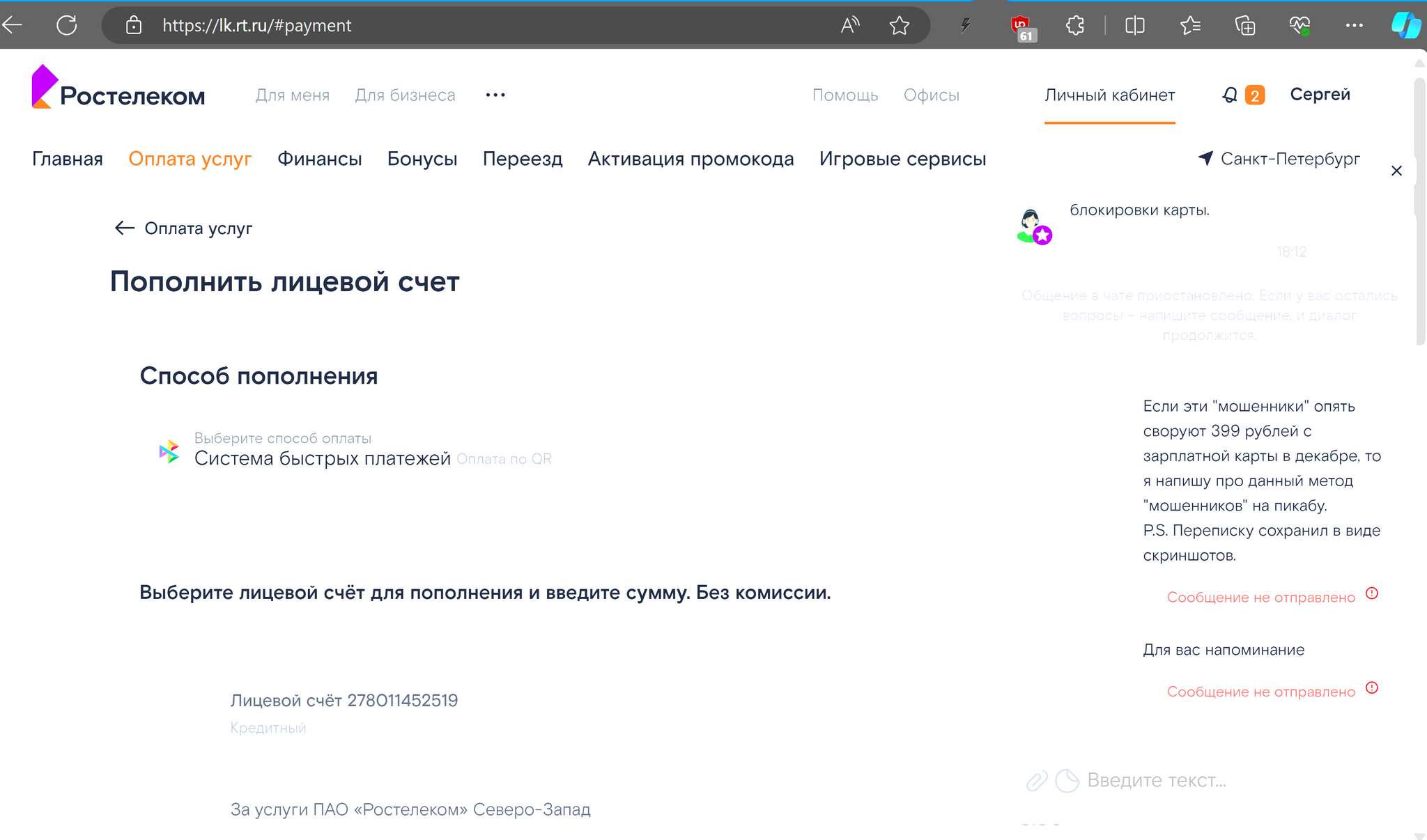Open the Переезд tab
This screenshot has width=1427, height=840.
coord(523,159)
